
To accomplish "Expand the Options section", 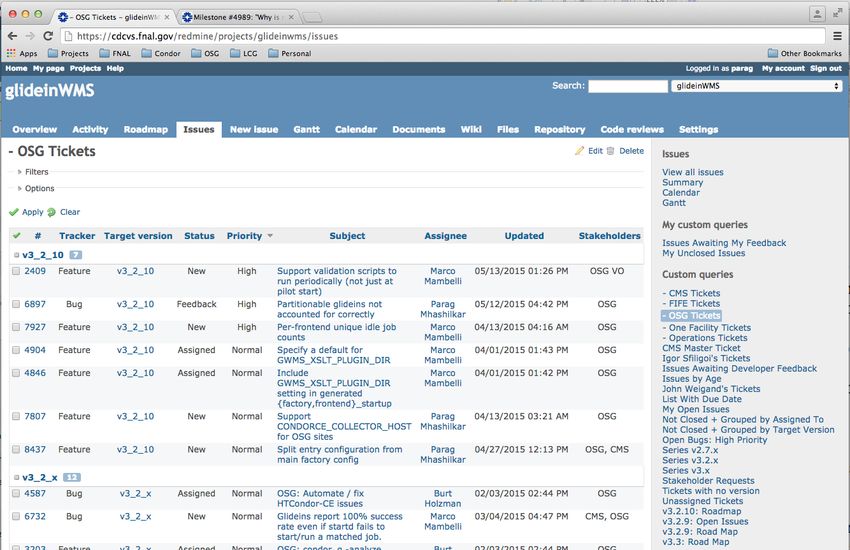I will point(35,188).
